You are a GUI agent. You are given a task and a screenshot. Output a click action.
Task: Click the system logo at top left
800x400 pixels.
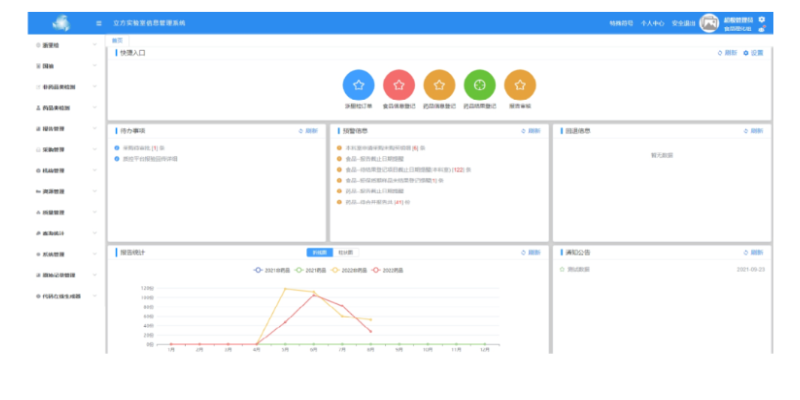point(61,22)
